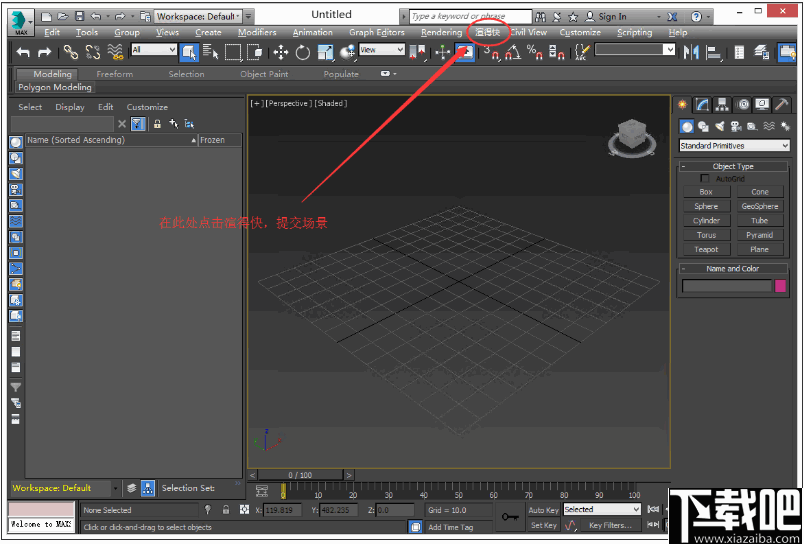Collapse the Object Type rollout
This screenshot has width=804, height=544.
(x=733, y=166)
